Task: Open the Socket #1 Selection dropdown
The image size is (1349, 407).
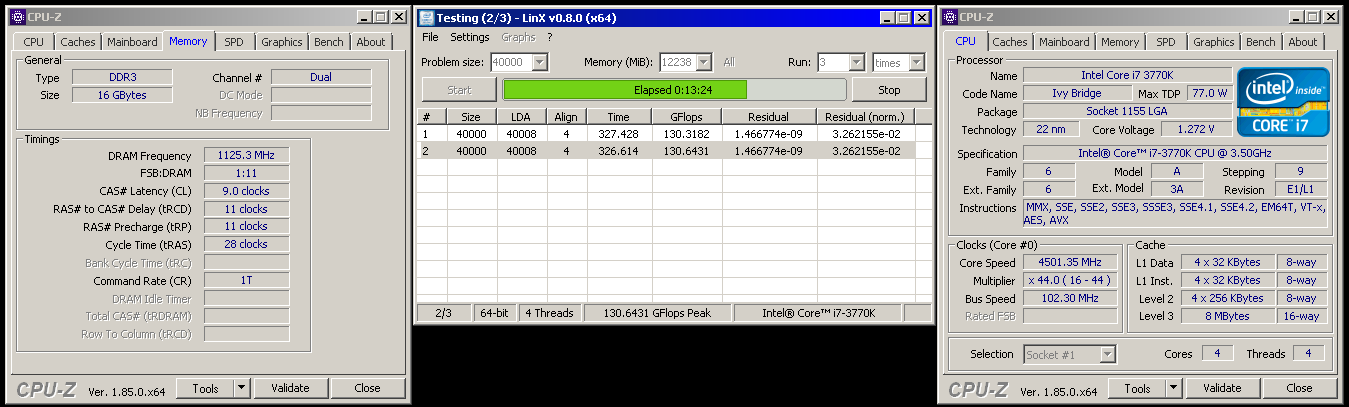Action: 1070,354
